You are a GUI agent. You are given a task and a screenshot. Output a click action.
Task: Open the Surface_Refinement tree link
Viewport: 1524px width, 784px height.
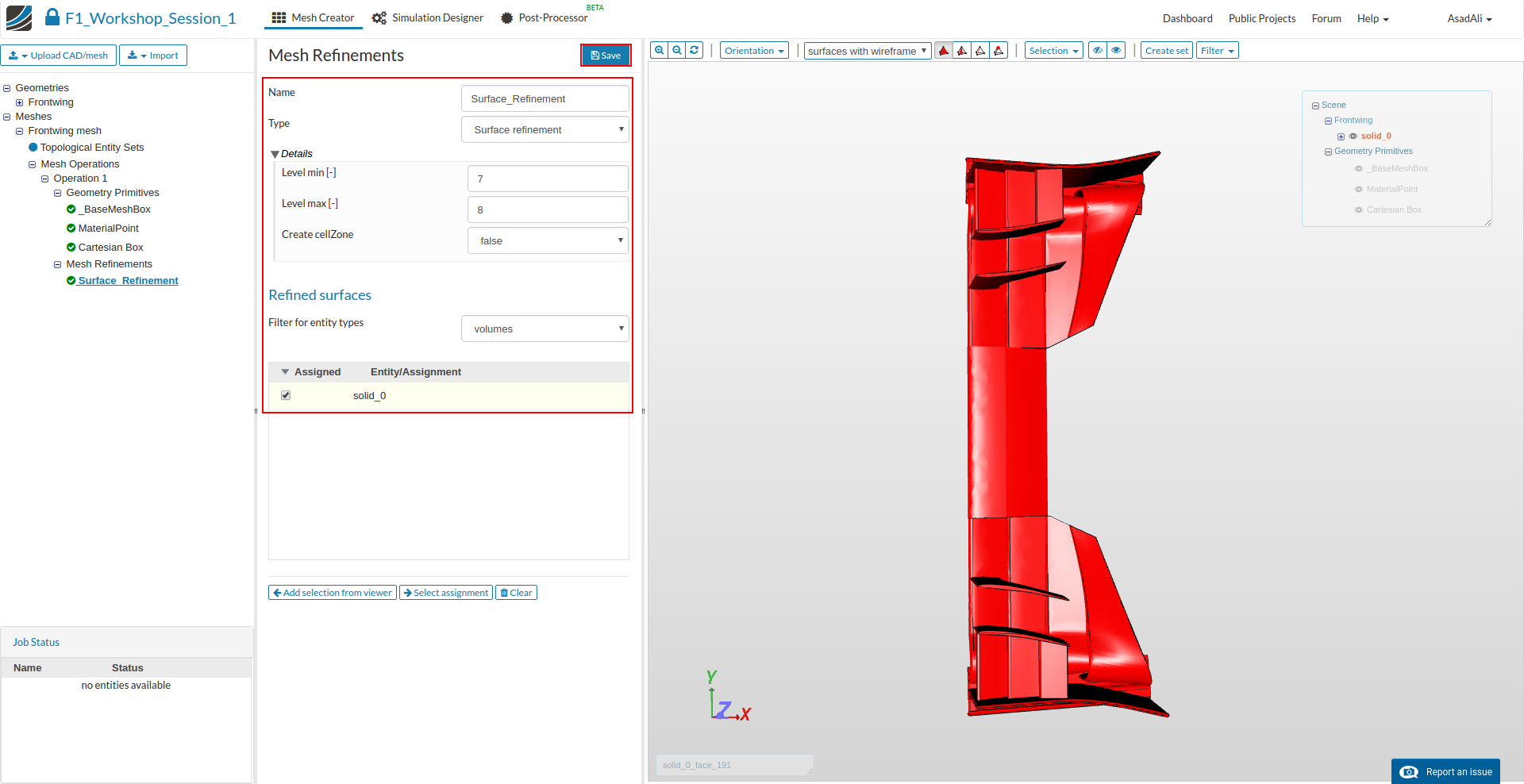point(128,280)
